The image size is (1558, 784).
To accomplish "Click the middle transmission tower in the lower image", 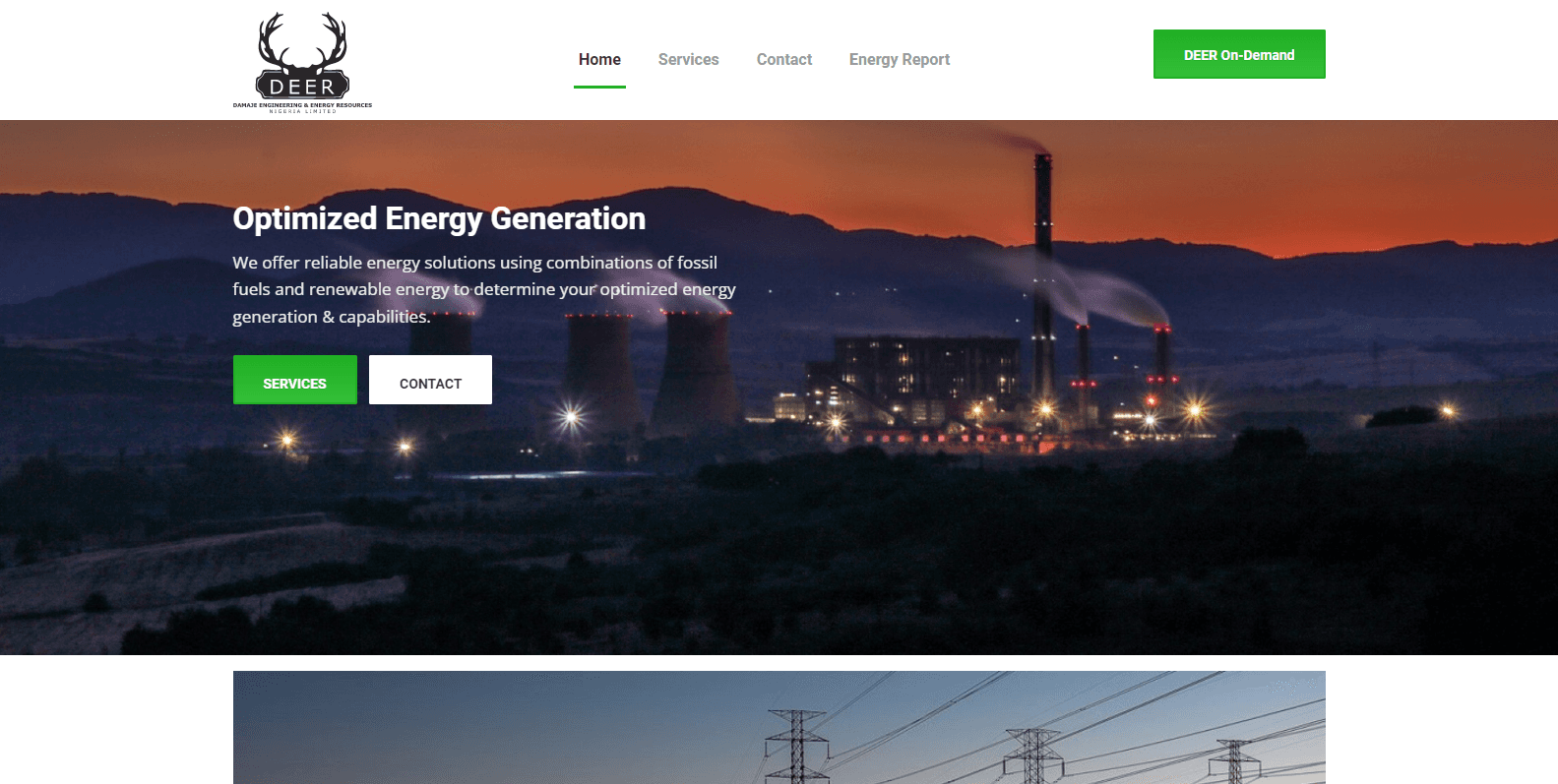I will point(1031,755).
